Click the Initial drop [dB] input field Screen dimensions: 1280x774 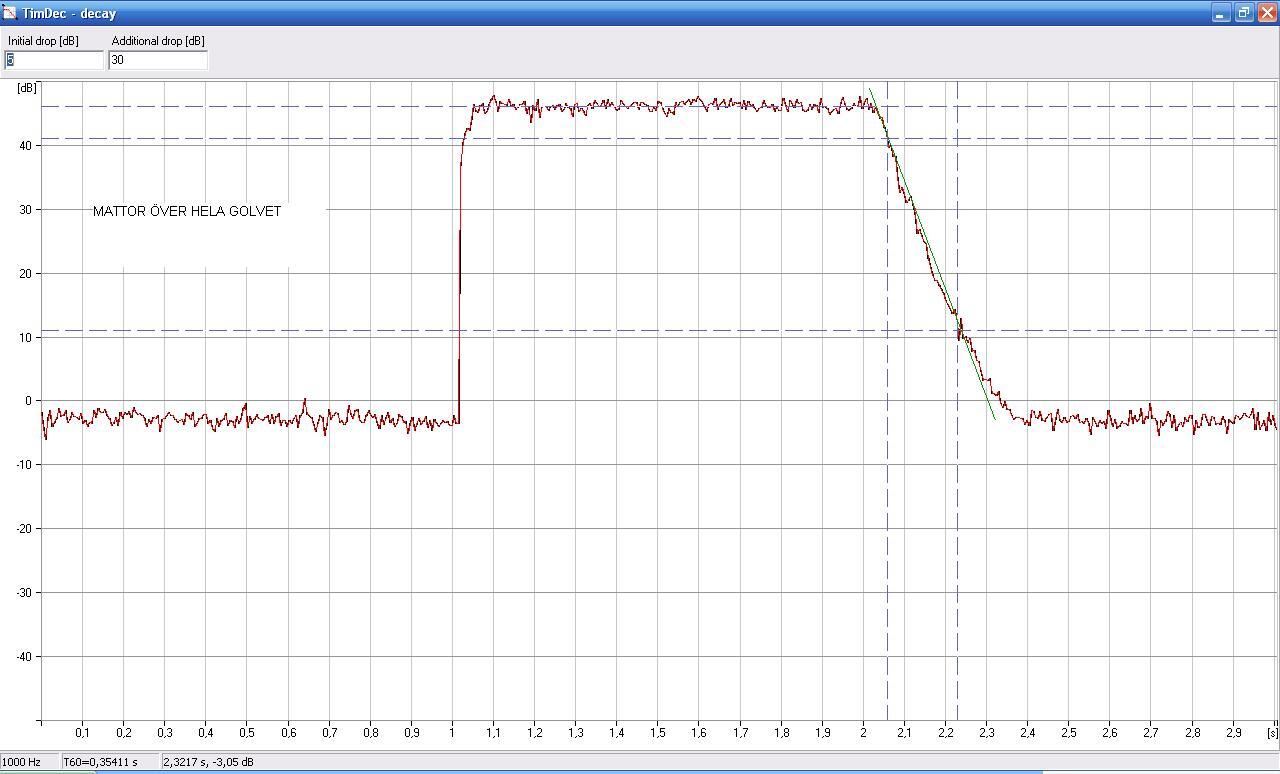54,60
